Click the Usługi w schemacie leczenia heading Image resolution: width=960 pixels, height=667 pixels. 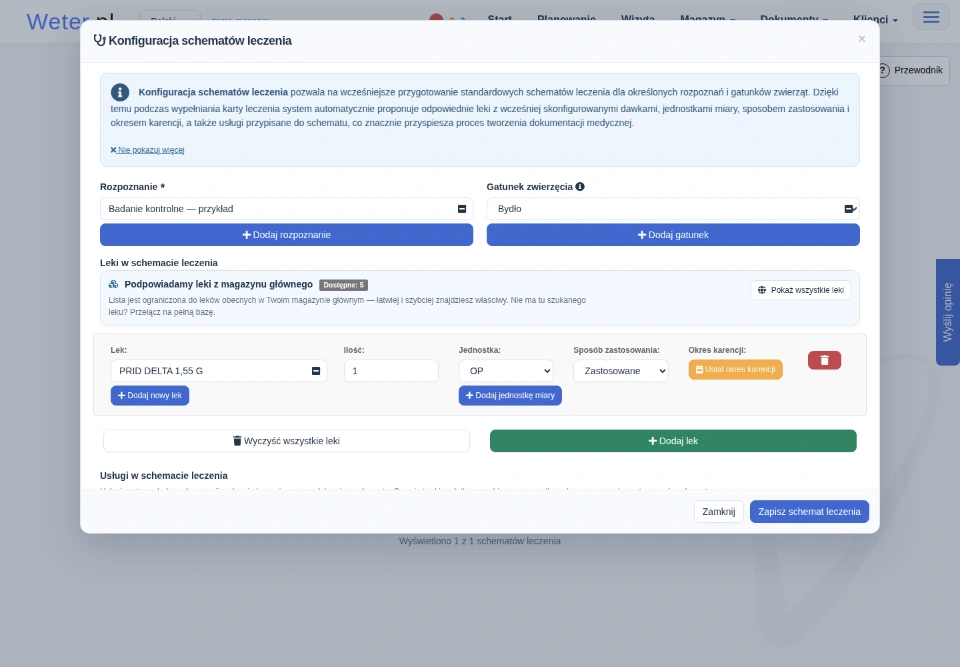coord(164,476)
